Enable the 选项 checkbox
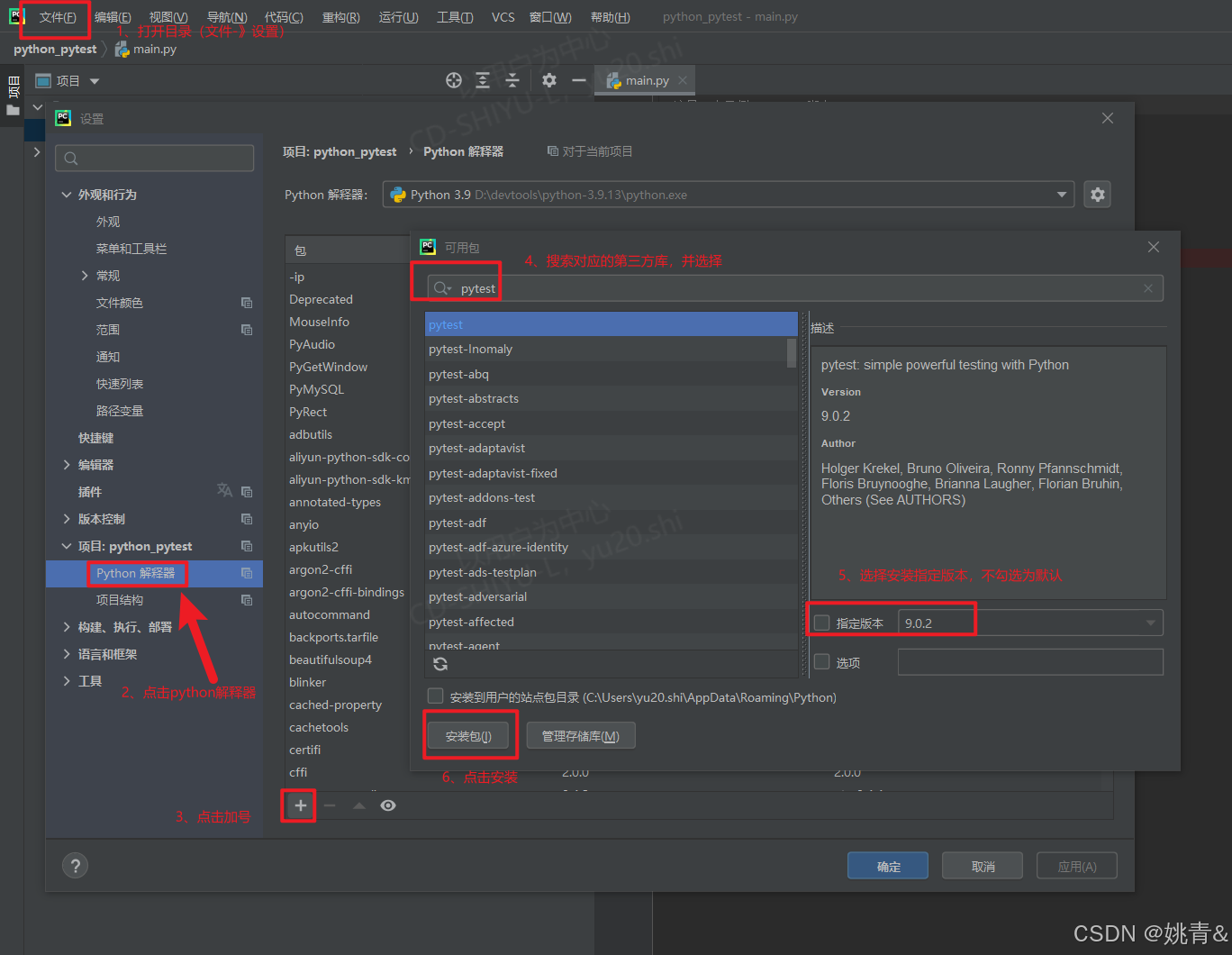Viewport: 1232px width, 955px height. [821, 662]
